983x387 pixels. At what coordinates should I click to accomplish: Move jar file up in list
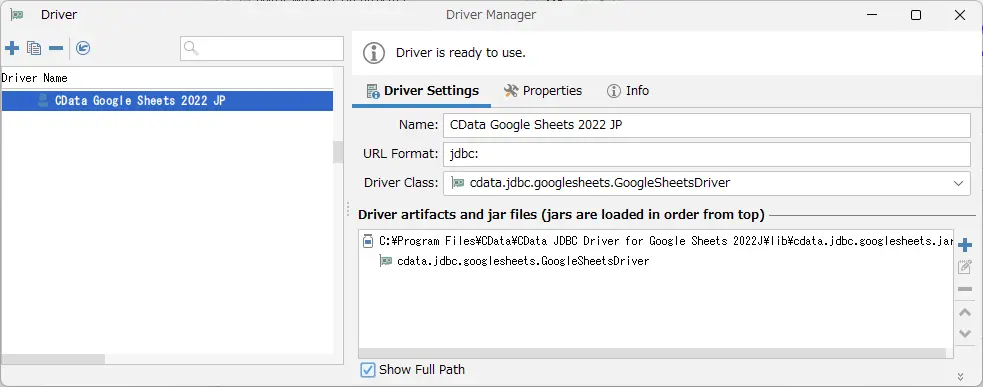965,312
